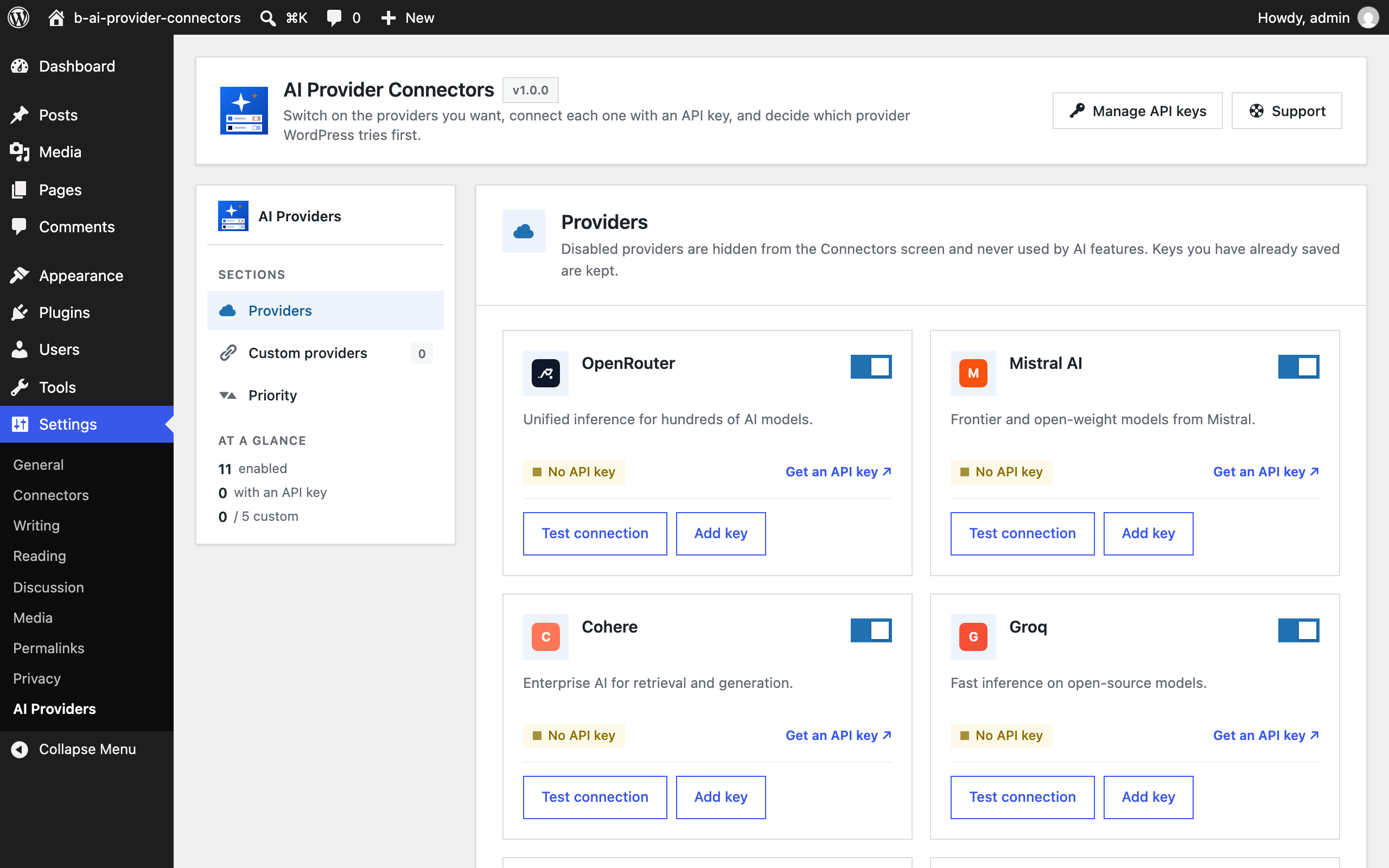Click the admin user avatar
Image resolution: width=1389 pixels, height=868 pixels.
point(1368,18)
